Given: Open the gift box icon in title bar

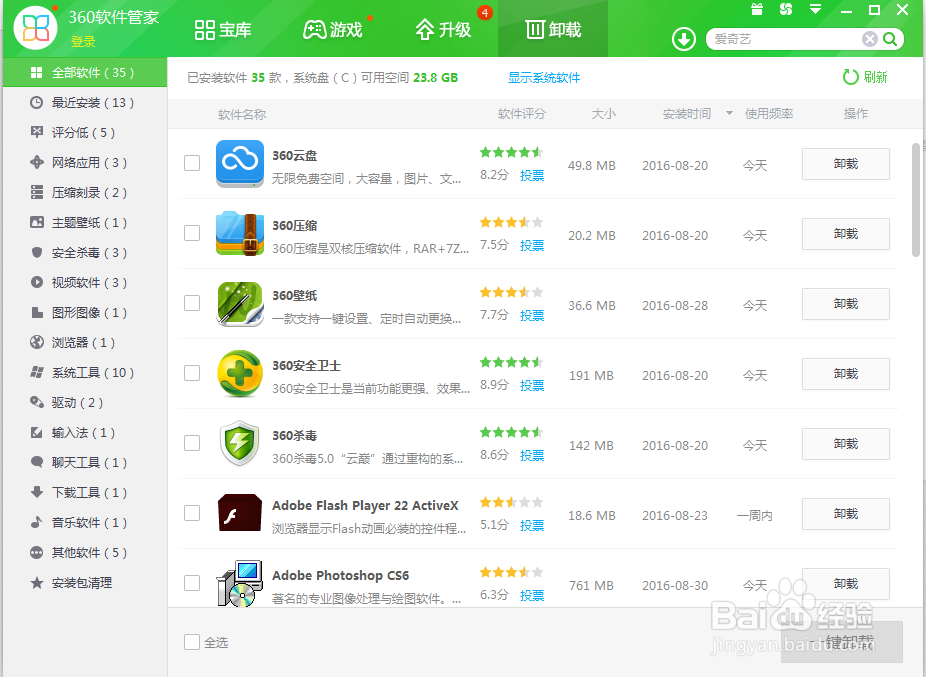Looking at the screenshot, I should [757, 9].
